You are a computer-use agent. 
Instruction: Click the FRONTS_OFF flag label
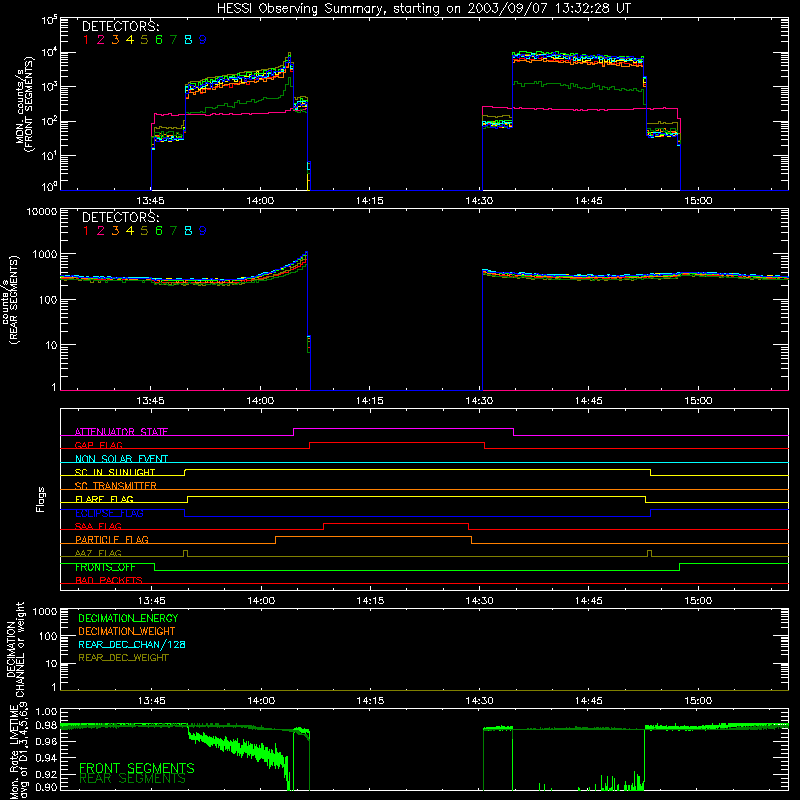pos(105,567)
